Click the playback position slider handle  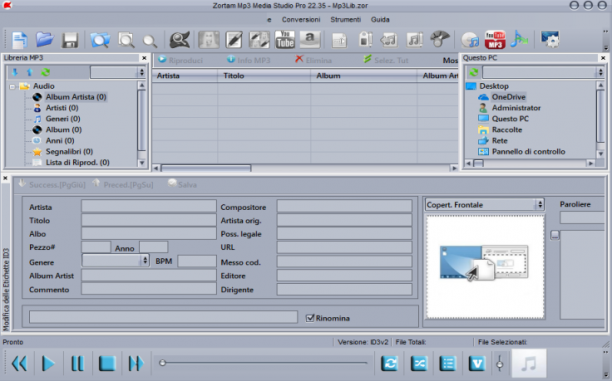tap(162, 363)
